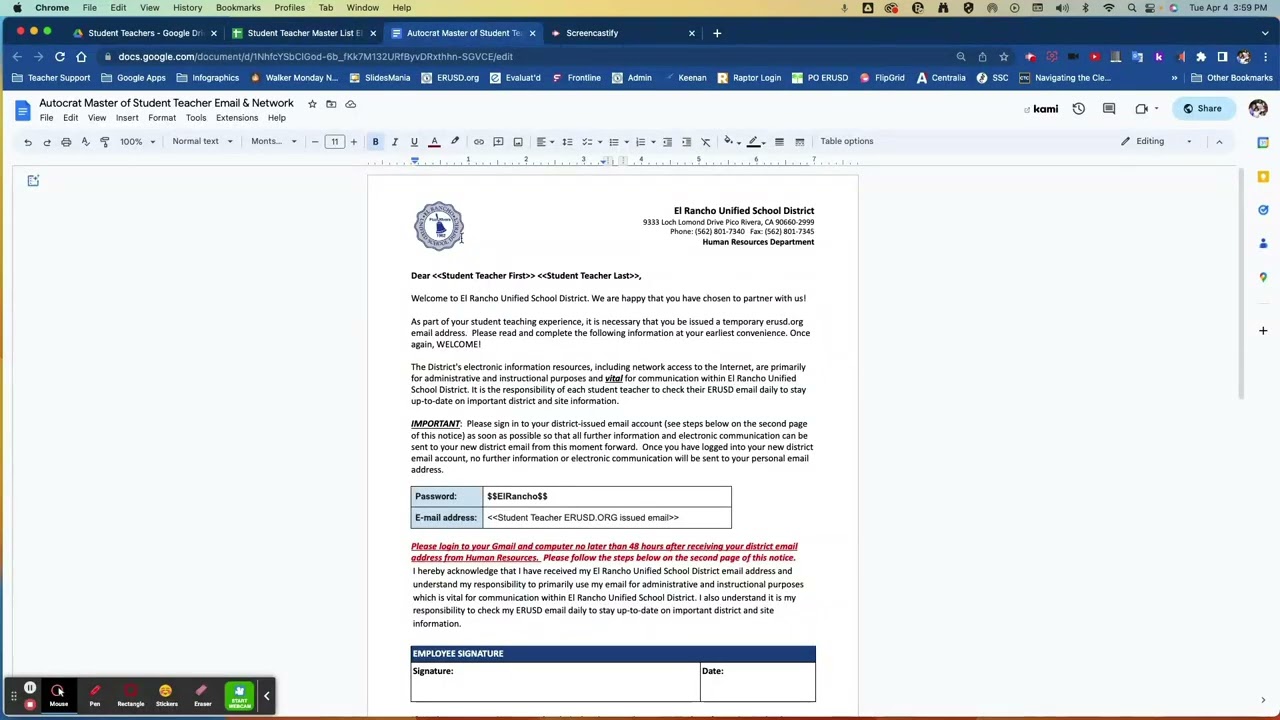
Task: Decrease font size with minus button
Action: point(315,142)
